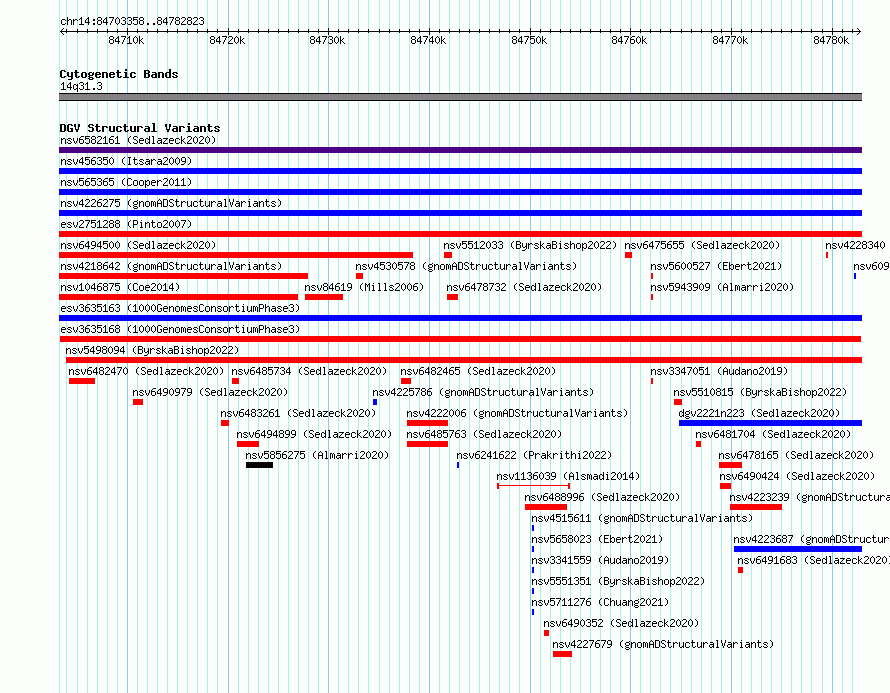
Task: Click the 84770k ruler tick label
Action: [x=730, y=40]
